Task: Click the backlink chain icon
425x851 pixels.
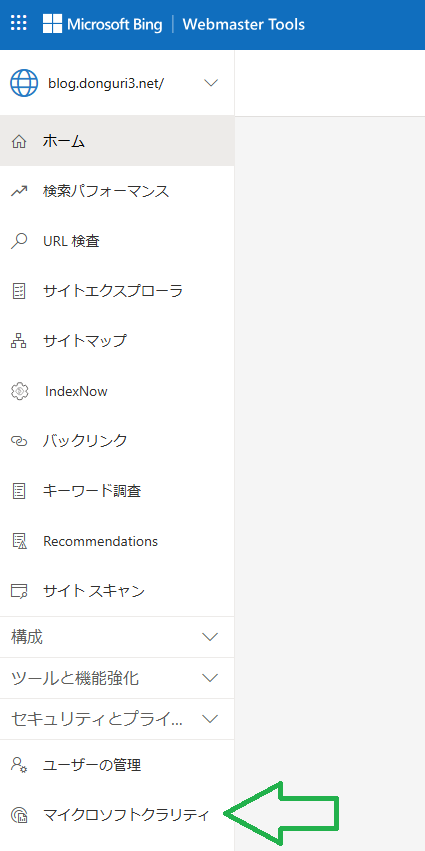Action: pos(19,441)
